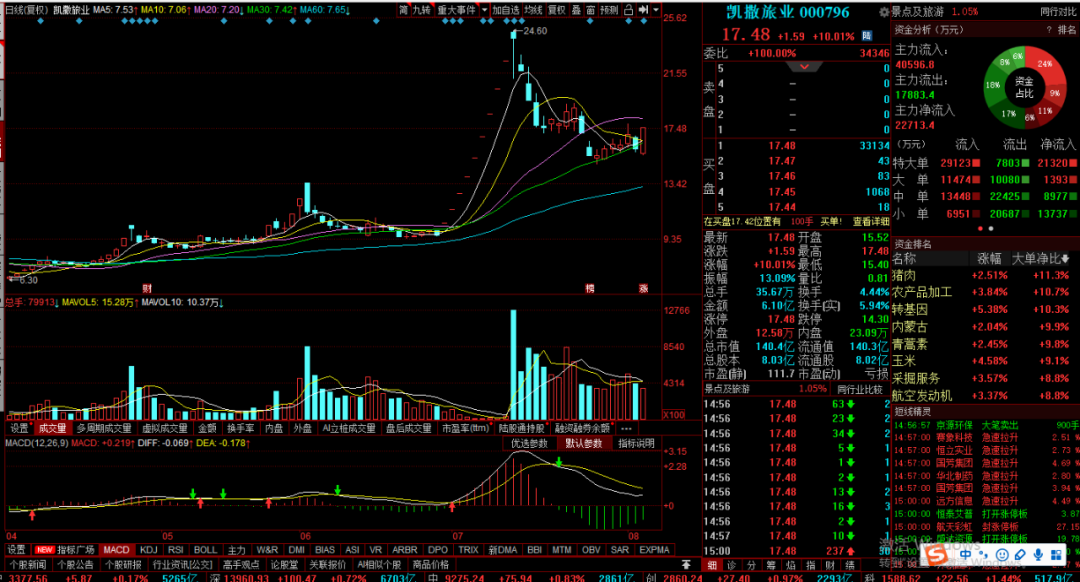1080x582 pixels.
Task: Open the 个股研报 tab
Action: point(123,564)
